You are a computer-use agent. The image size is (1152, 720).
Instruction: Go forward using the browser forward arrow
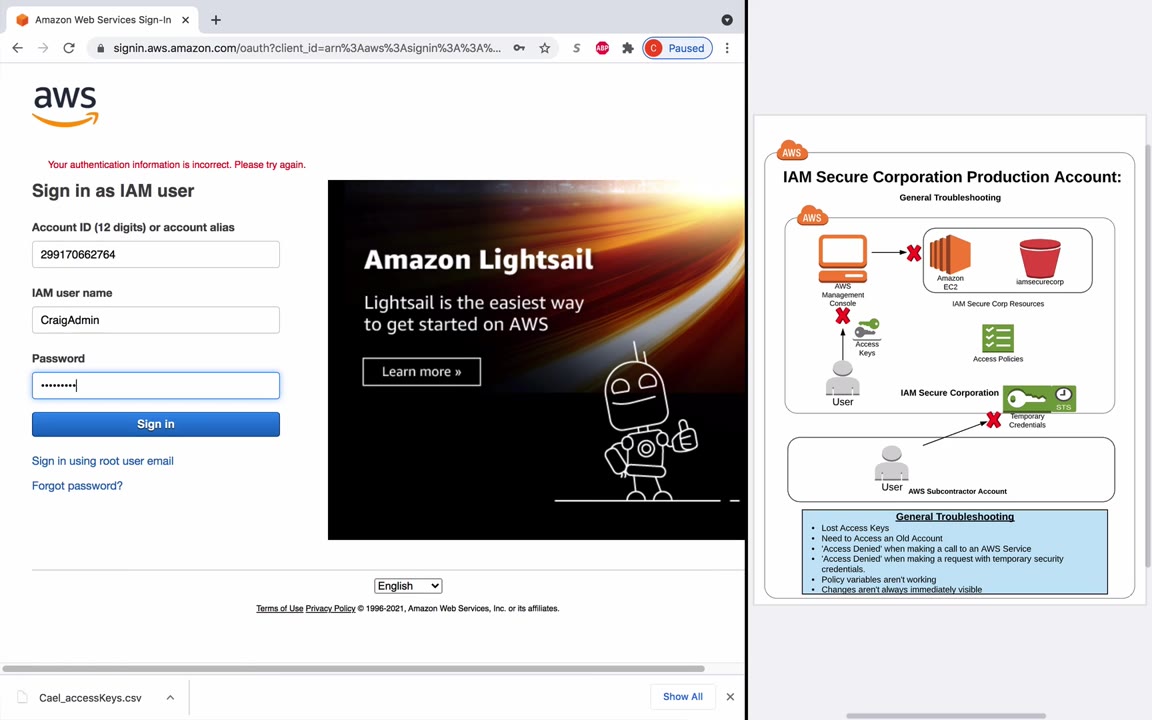pos(43,48)
